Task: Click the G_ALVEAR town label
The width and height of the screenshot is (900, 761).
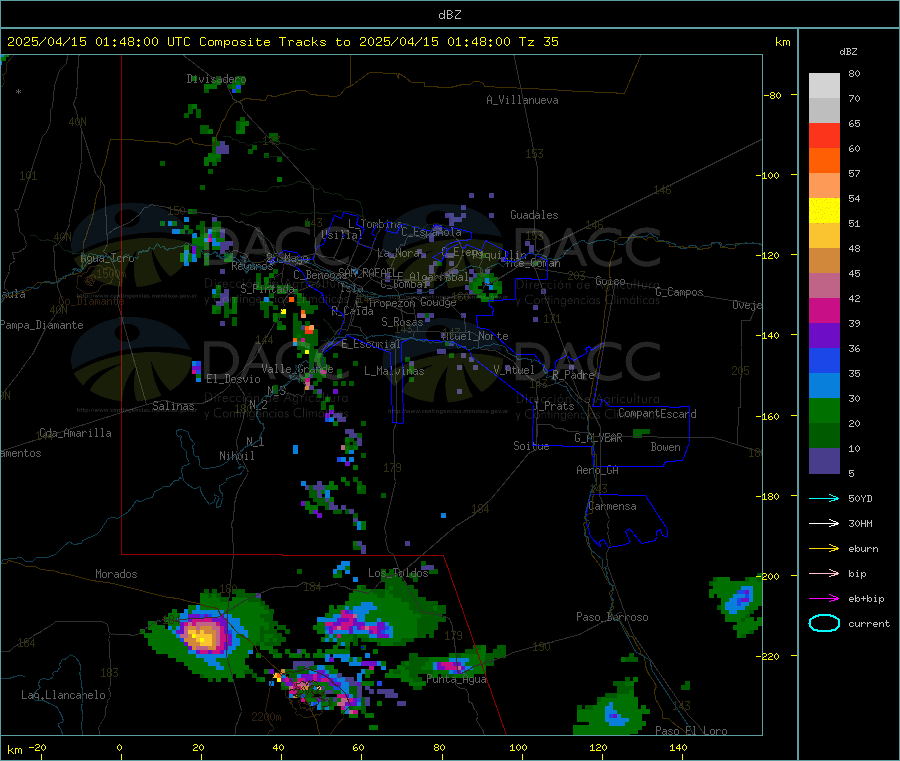Action: pyautogui.click(x=598, y=438)
